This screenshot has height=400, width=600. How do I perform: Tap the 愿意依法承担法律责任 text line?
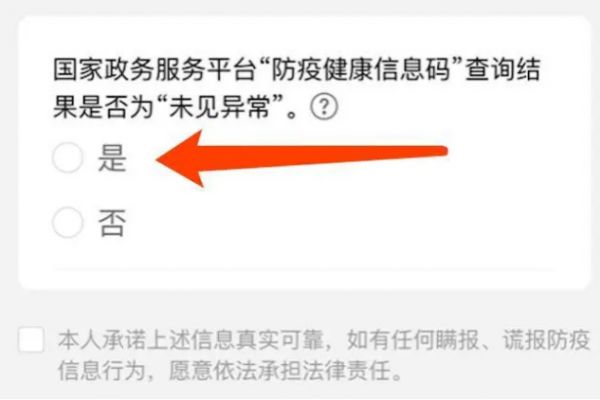point(281,371)
